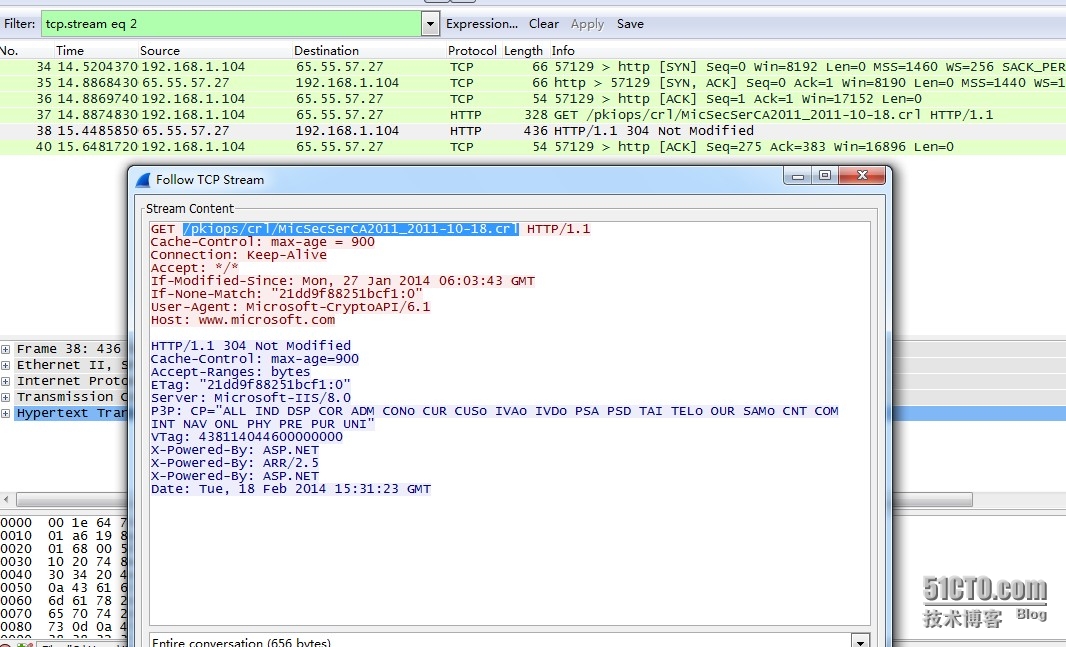Viewport: 1066px width, 647px height.
Task: Click the VTag: 438114044600000000 line
Action: point(247,437)
